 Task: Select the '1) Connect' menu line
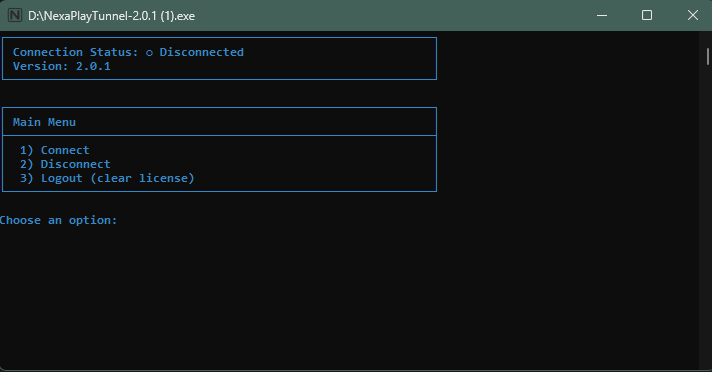(x=54, y=150)
